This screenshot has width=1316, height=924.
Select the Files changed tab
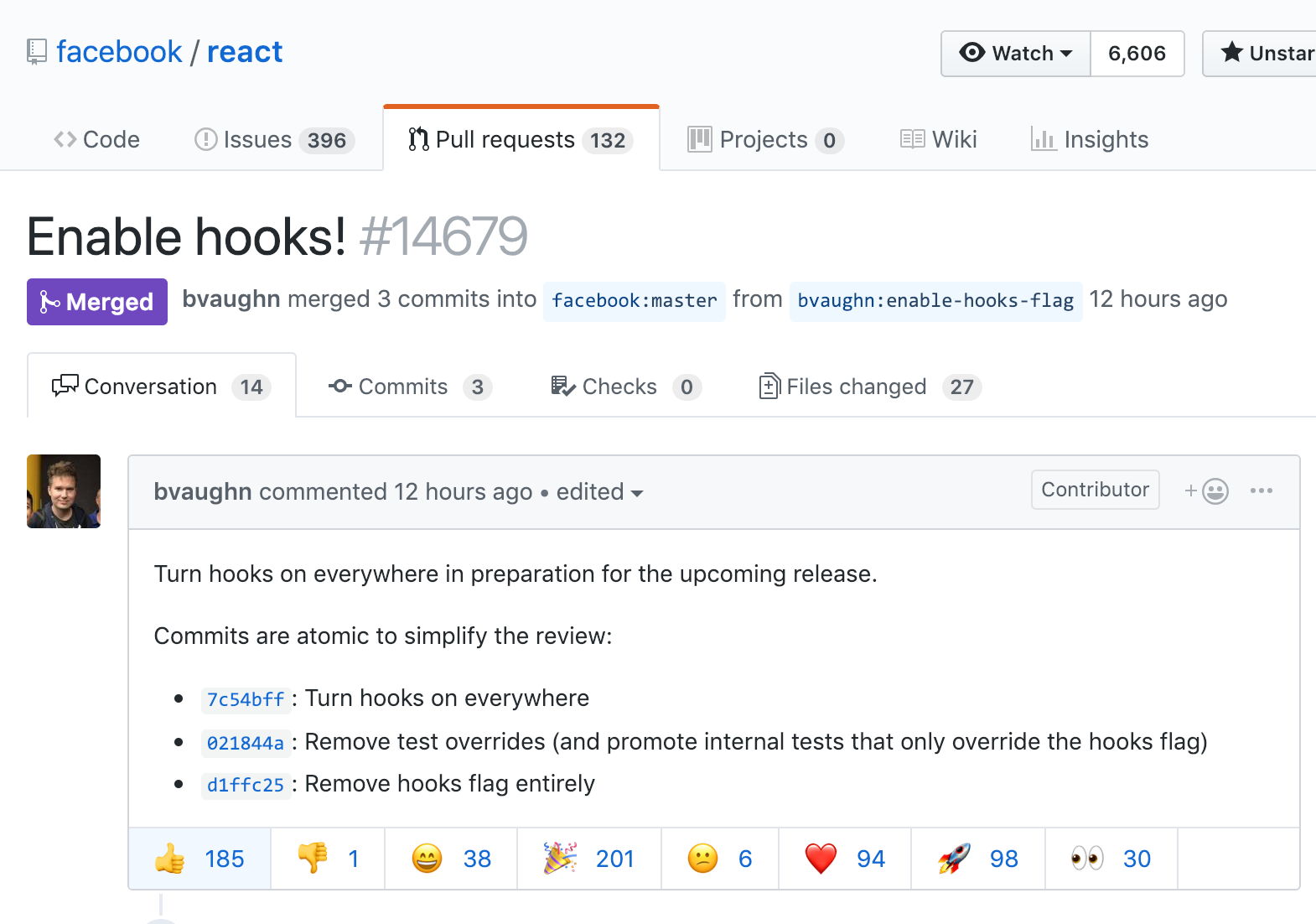(x=870, y=387)
